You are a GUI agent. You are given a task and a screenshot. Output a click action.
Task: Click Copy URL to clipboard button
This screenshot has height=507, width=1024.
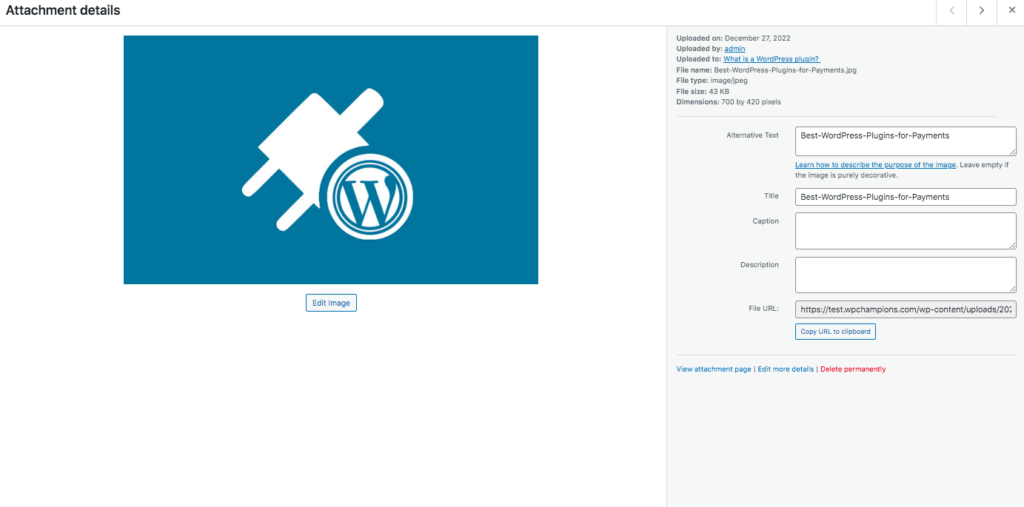pyautogui.click(x=835, y=332)
